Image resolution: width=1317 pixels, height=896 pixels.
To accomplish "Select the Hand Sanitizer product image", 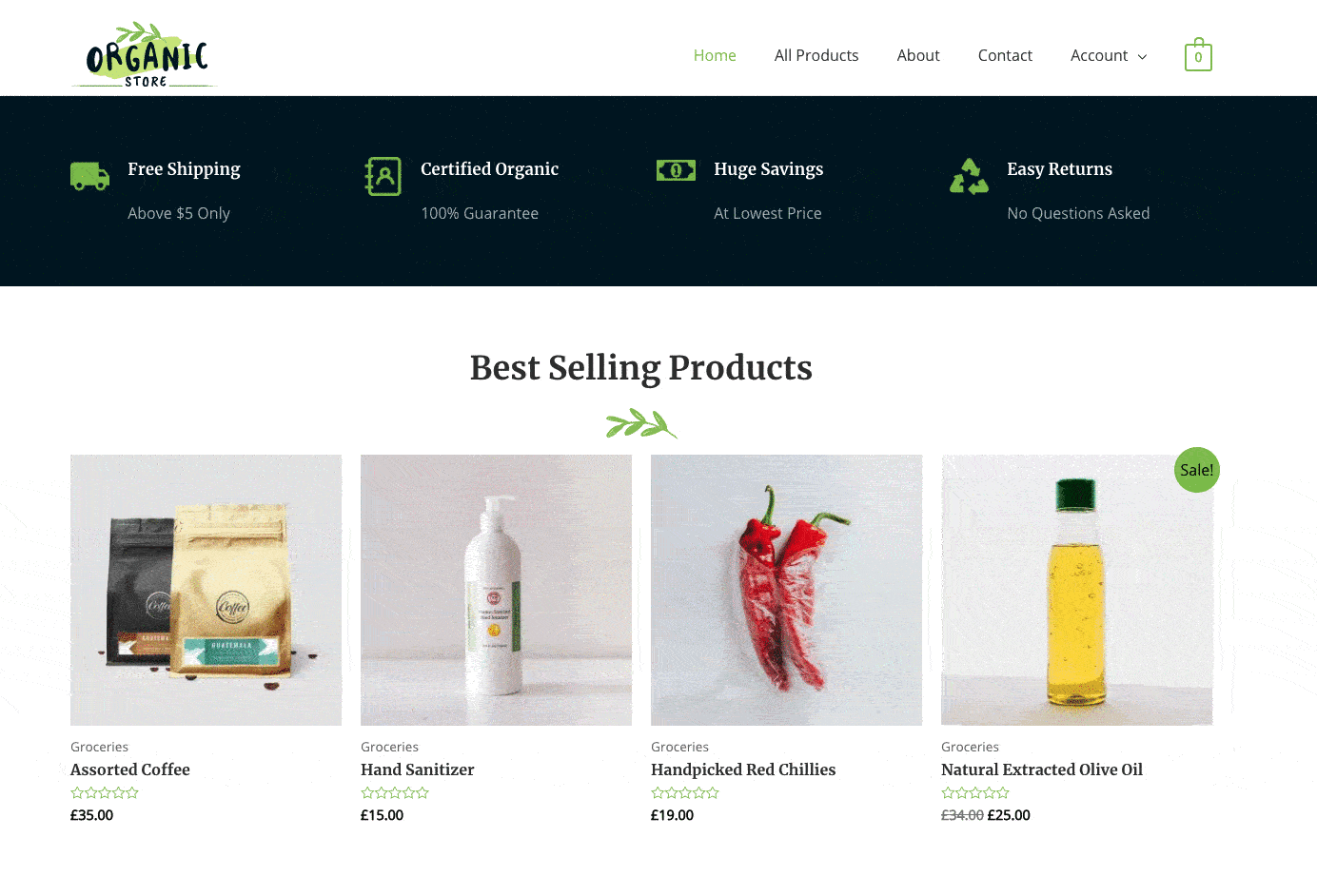I will [x=496, y=590].
